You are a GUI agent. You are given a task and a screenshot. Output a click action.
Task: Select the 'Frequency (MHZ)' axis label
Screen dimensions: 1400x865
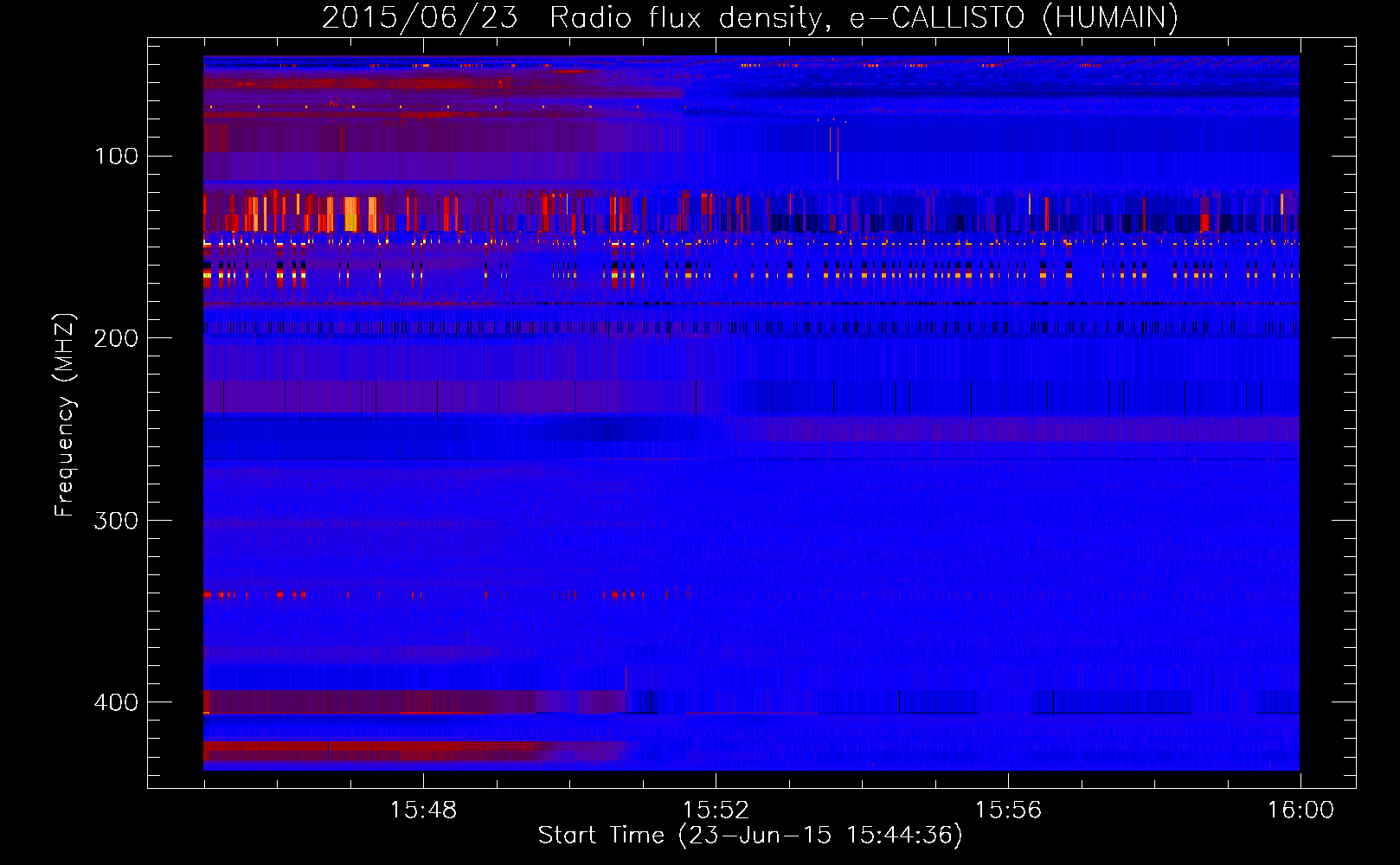point(65,415)
